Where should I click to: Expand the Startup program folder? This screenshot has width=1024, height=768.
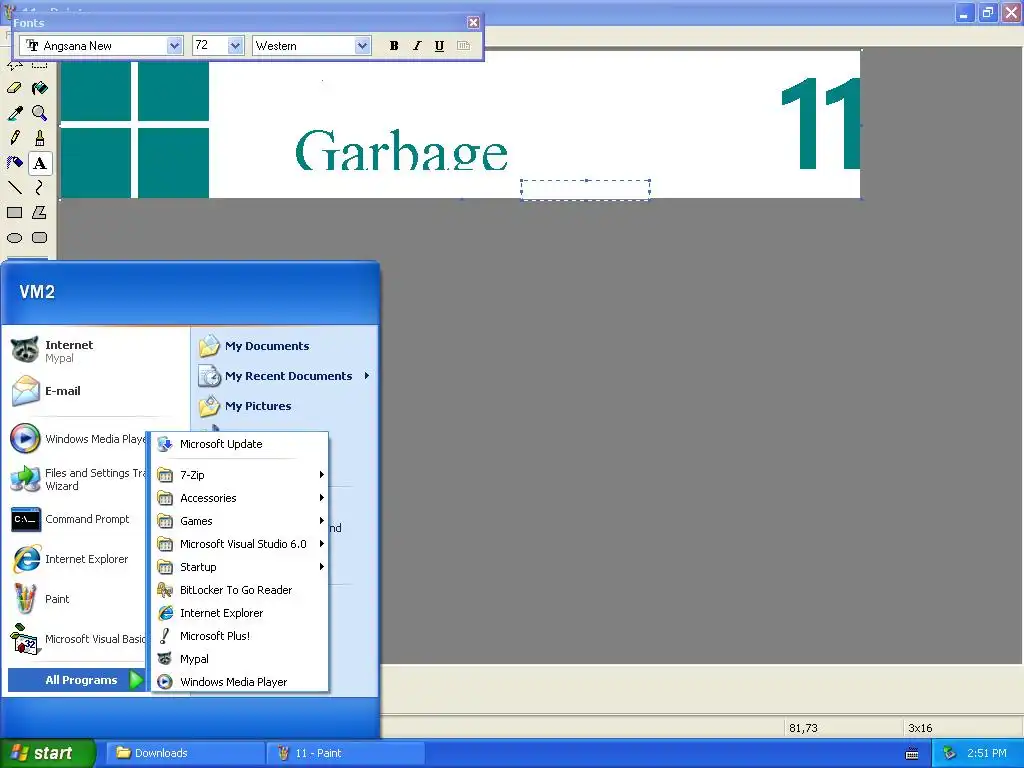click(240, 567)
